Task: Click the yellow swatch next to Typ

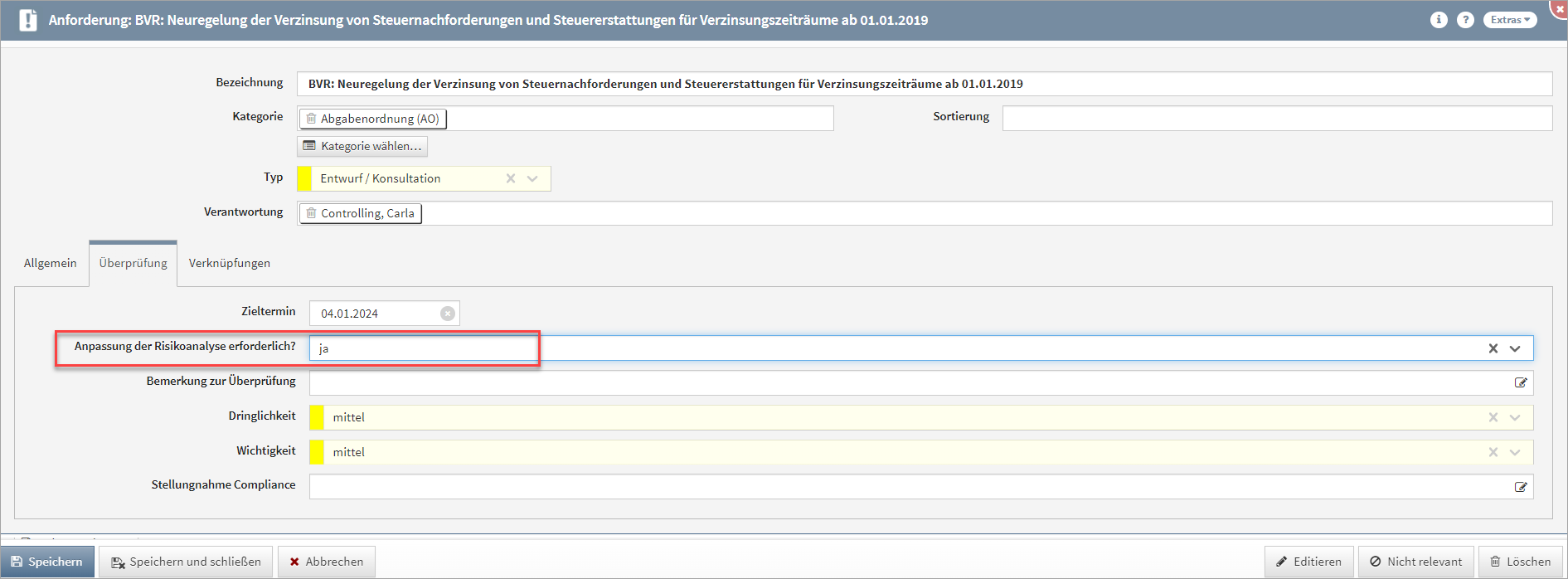Action: coord(304,178)
